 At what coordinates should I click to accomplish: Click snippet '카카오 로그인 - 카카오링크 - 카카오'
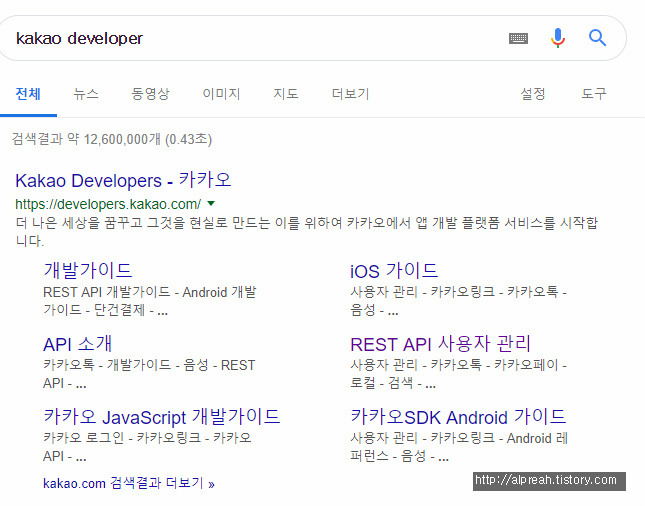[x=147, y=438]
